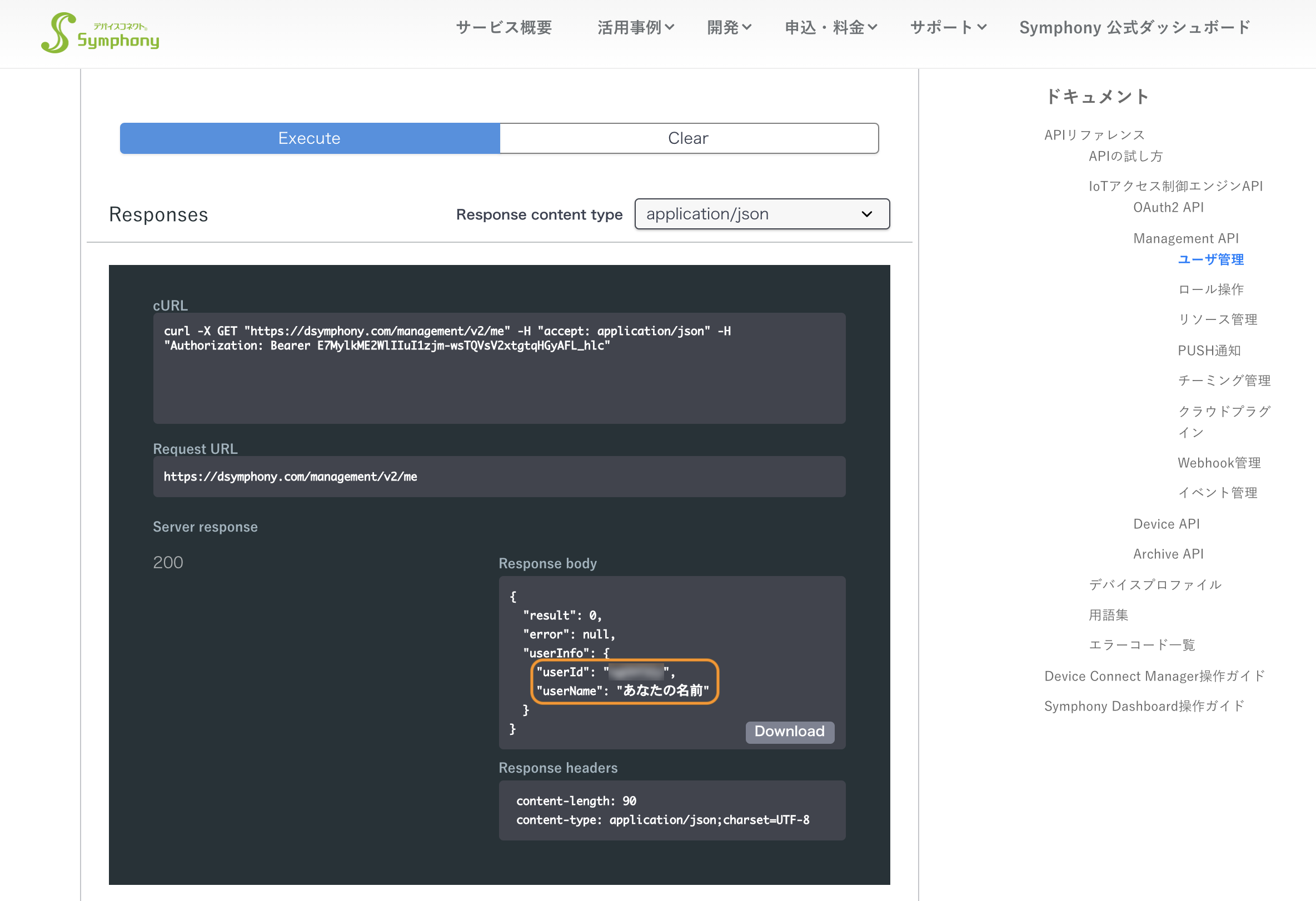The height and width of the screenshot is (901, 1316).
Task: Click the "result": 0 line
Action: pyautogui.click(x=562, y=615)
